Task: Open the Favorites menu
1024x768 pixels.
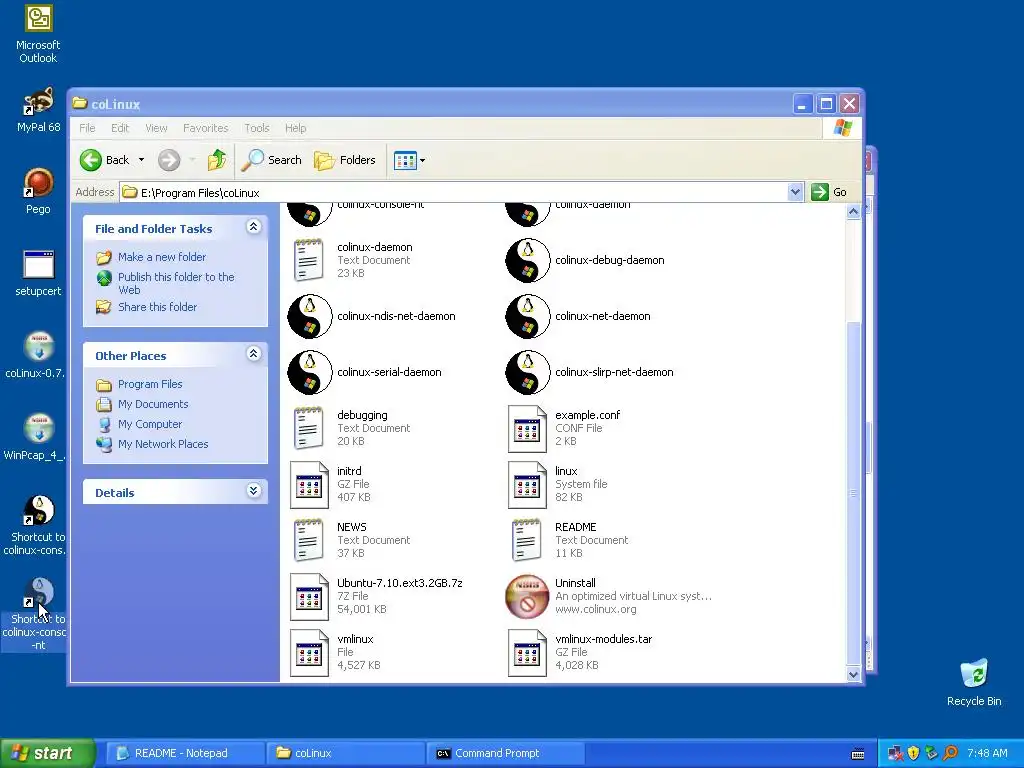Action: point(206,128)
